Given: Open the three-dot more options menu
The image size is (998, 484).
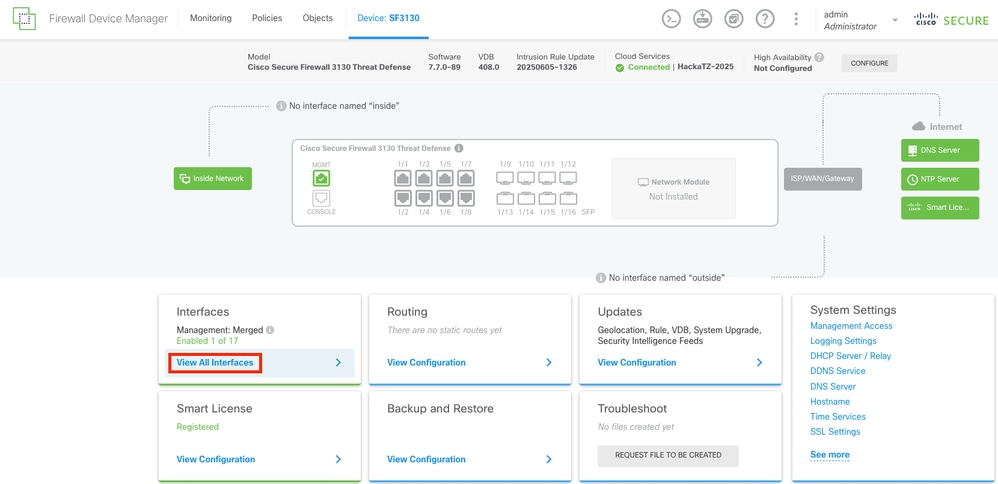Looking at the screenshot, I should click(x=796, y=18).
